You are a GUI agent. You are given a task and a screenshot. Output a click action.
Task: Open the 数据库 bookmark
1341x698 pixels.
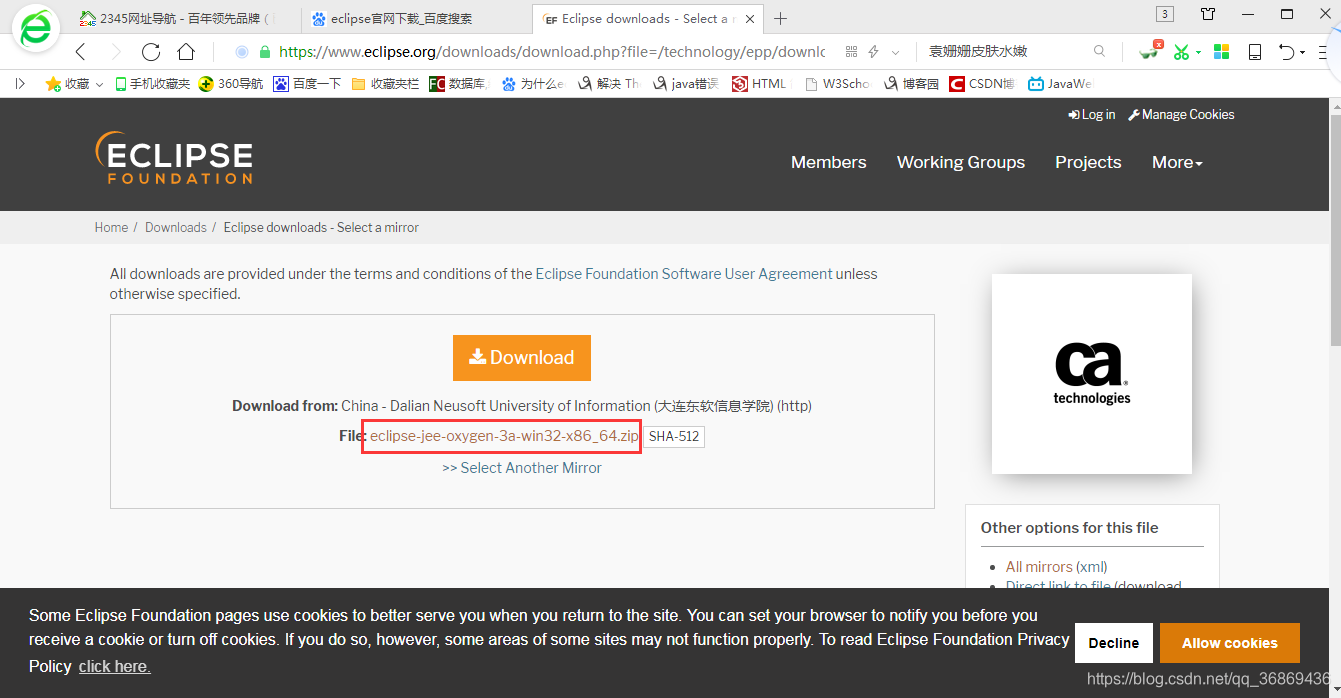click(x=457, y=84)
